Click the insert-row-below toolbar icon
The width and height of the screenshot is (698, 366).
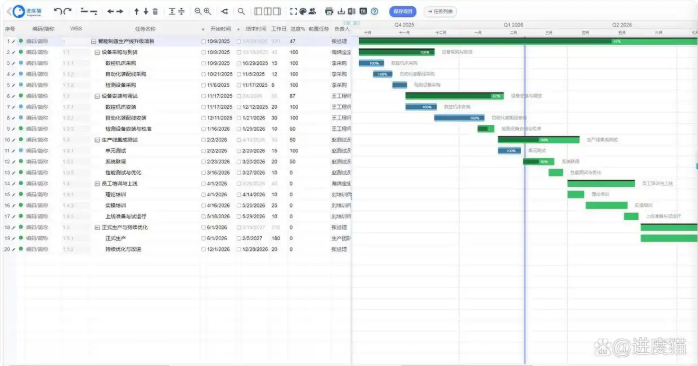click(94, 11)
